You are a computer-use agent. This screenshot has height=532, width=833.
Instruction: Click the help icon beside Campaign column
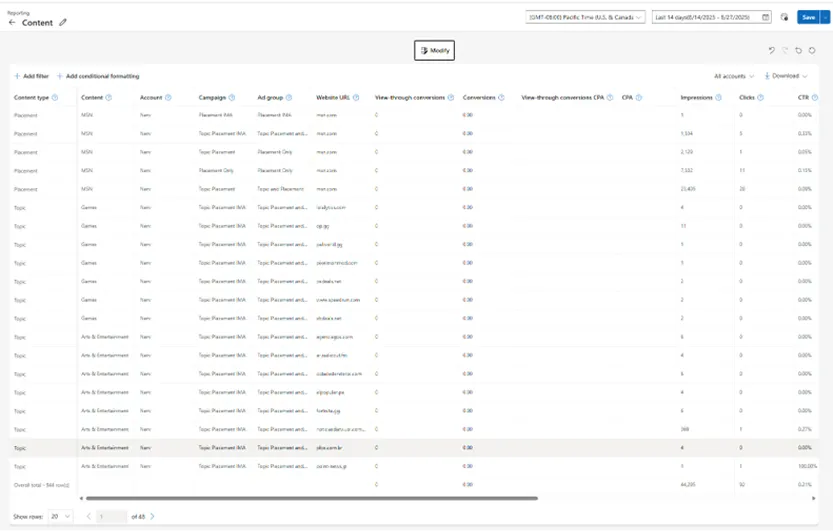click(x=232, y=98)
